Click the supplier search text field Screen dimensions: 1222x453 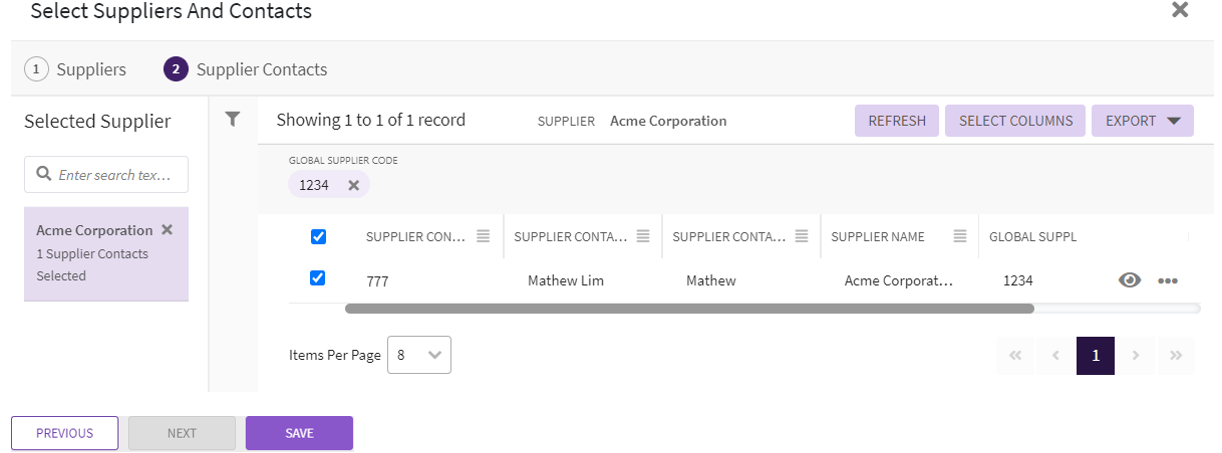tap(106, 175)
